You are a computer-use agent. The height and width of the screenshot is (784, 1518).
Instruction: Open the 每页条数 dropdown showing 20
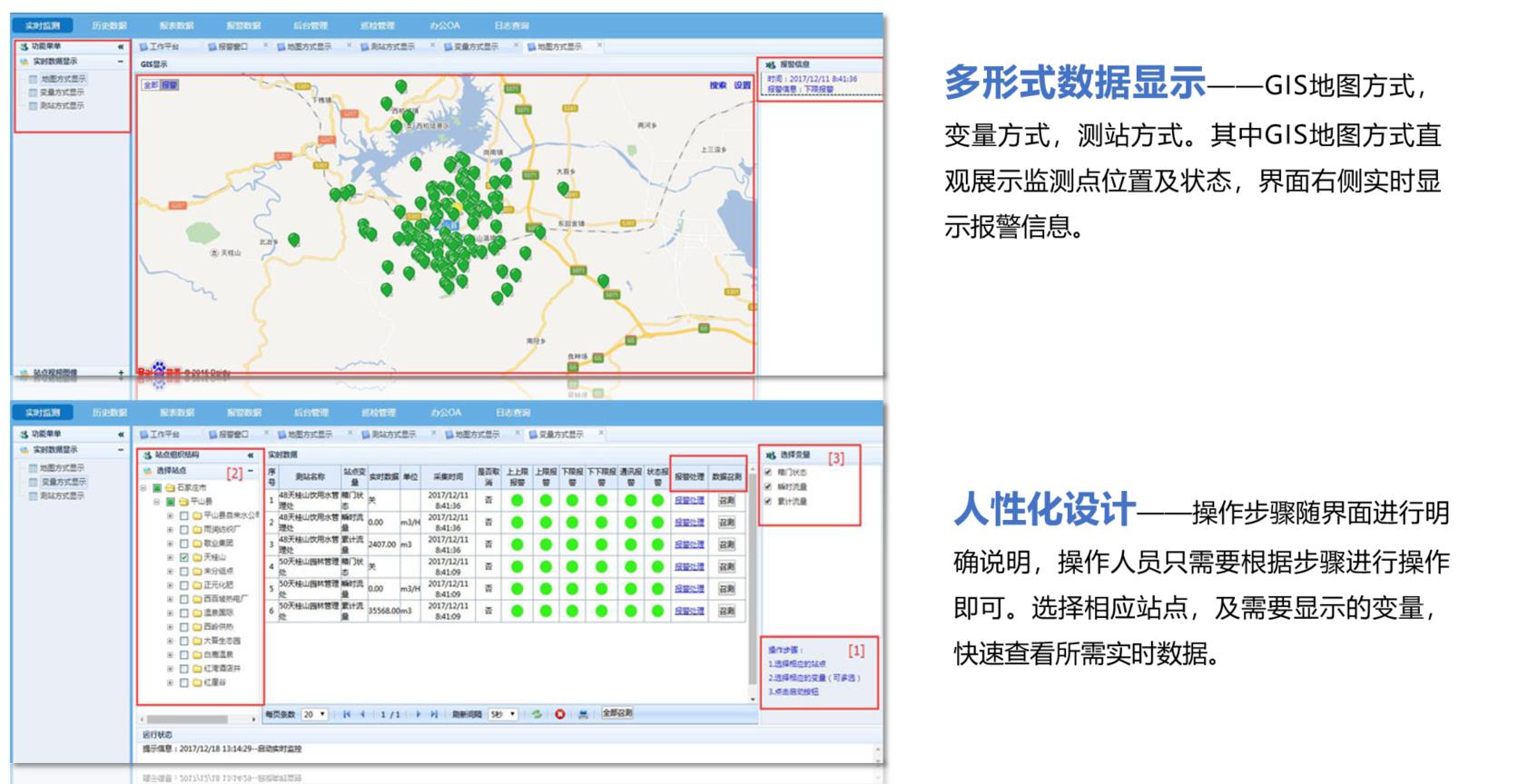pyautogui.click(x=314, y=715)
